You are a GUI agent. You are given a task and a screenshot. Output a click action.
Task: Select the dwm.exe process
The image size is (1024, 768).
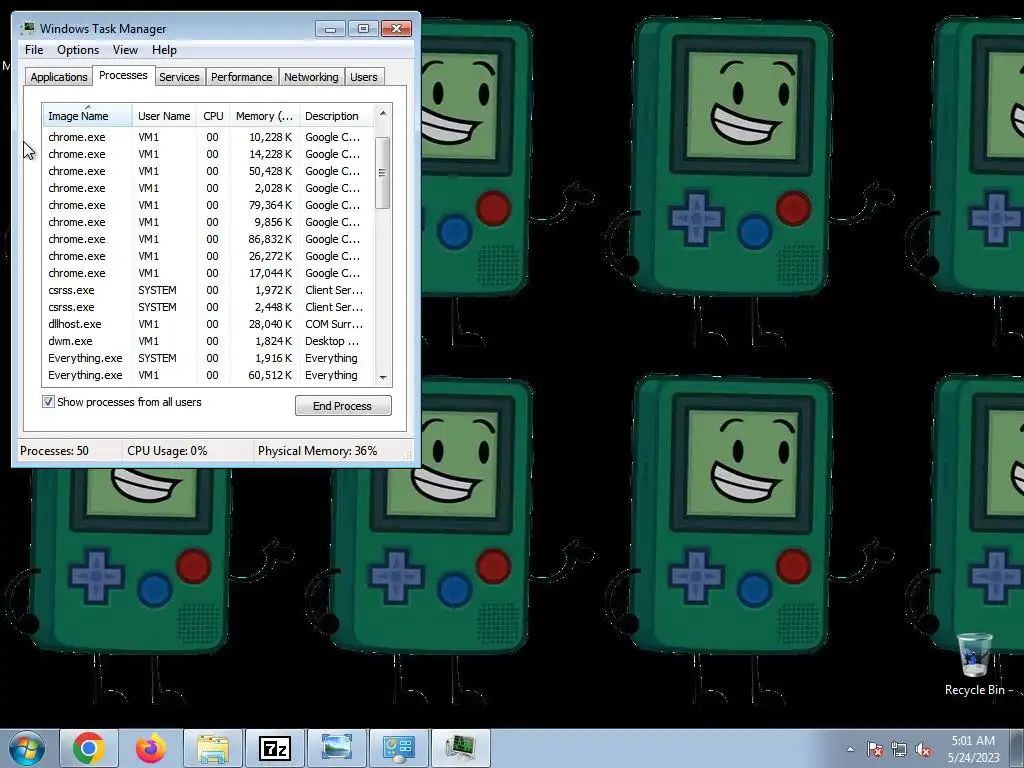point(208,341)
